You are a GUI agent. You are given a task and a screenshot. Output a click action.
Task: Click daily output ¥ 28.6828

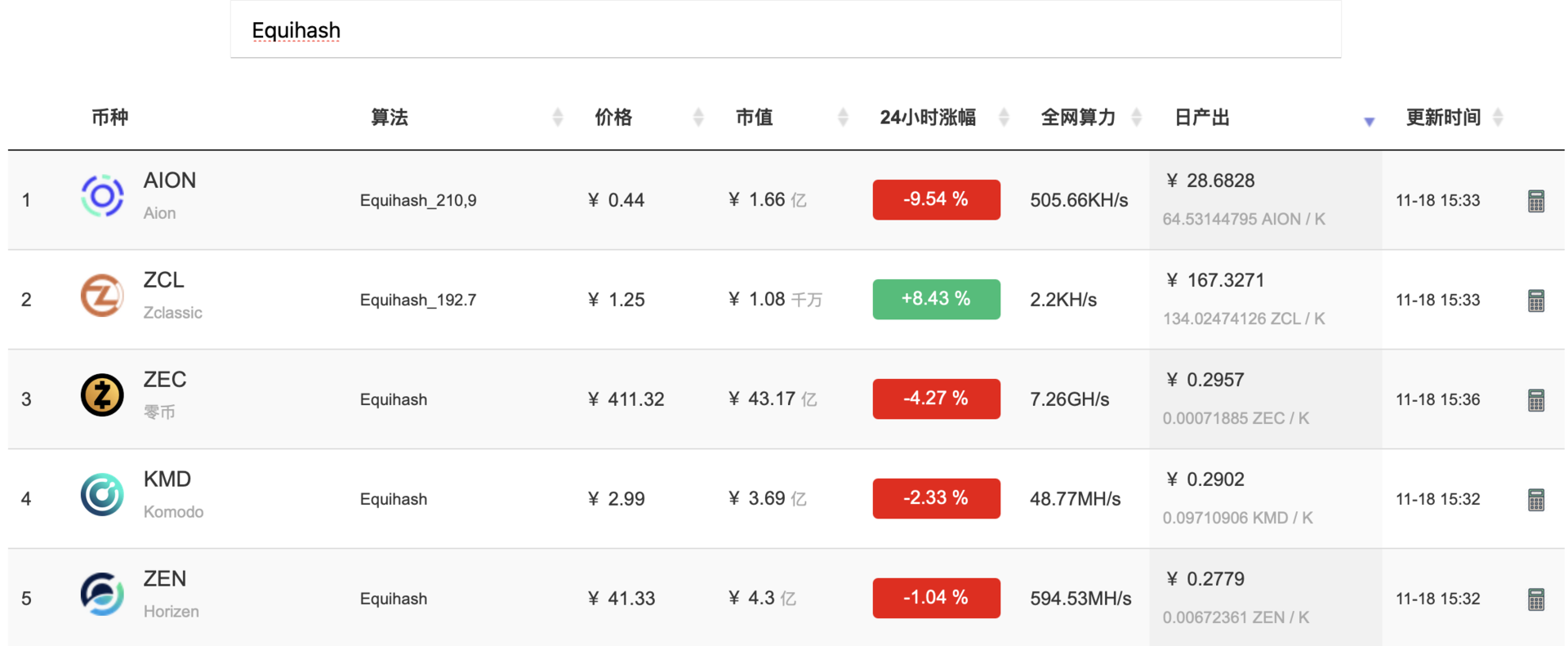pos(1210,180)
